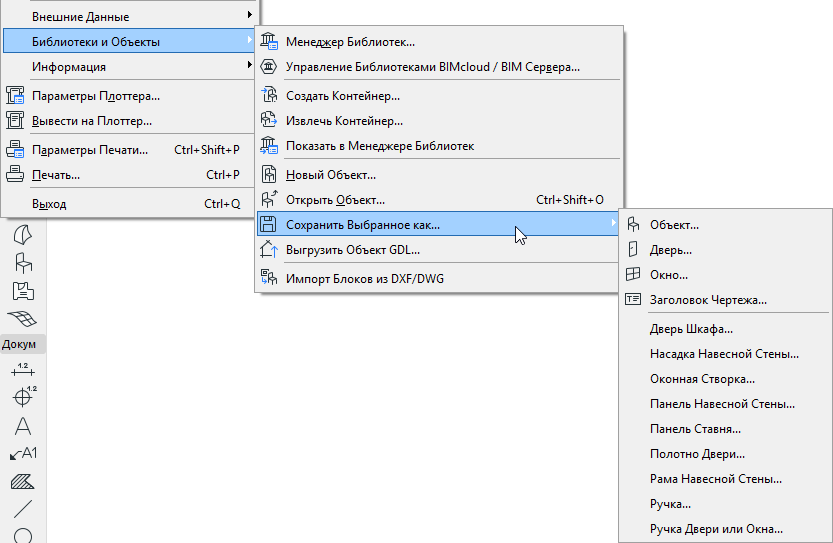Open Управление Библиотеками BIMcloud
The image size is (833, 543).
[438, 66]
